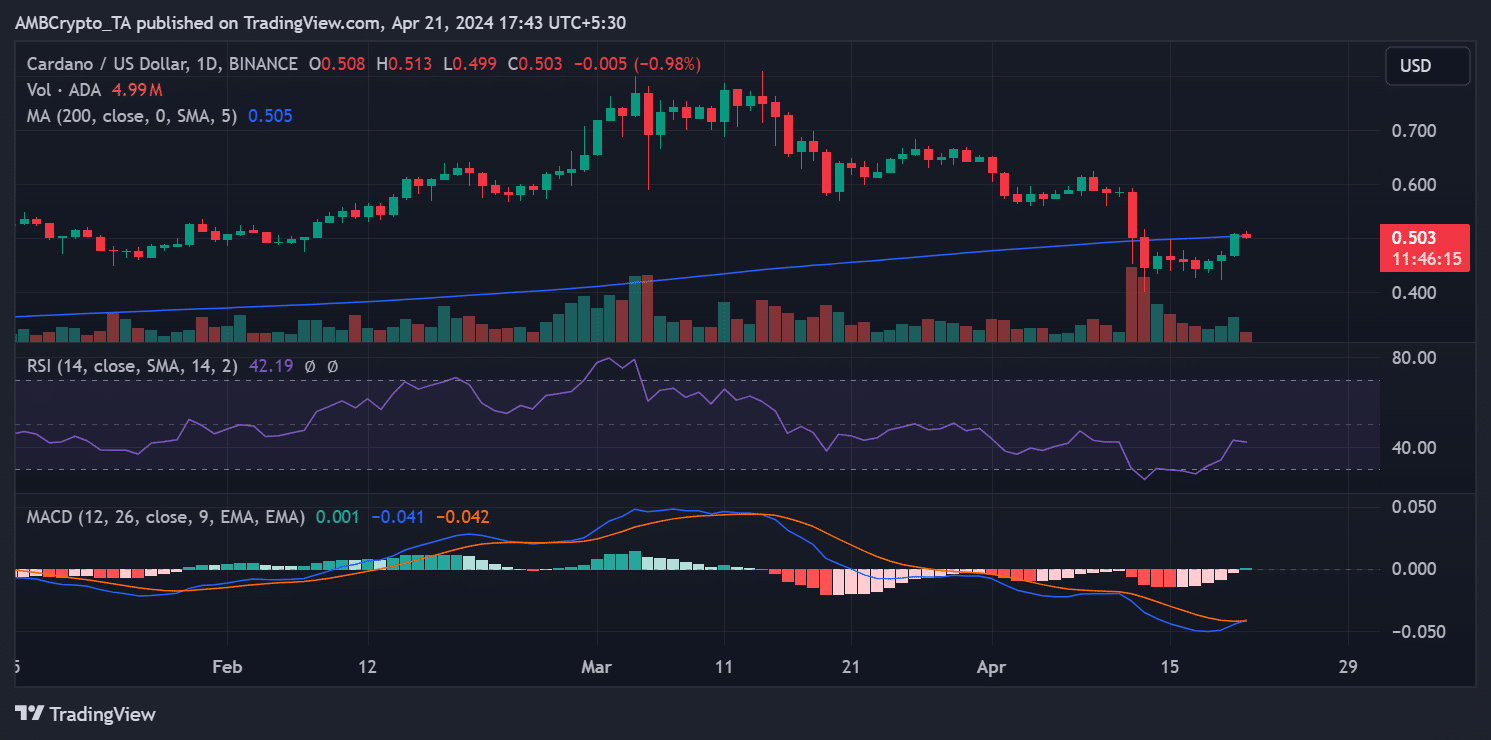Click the MACD signal value -0.042
Screen dimensions: 1491x740
[462, 517]
